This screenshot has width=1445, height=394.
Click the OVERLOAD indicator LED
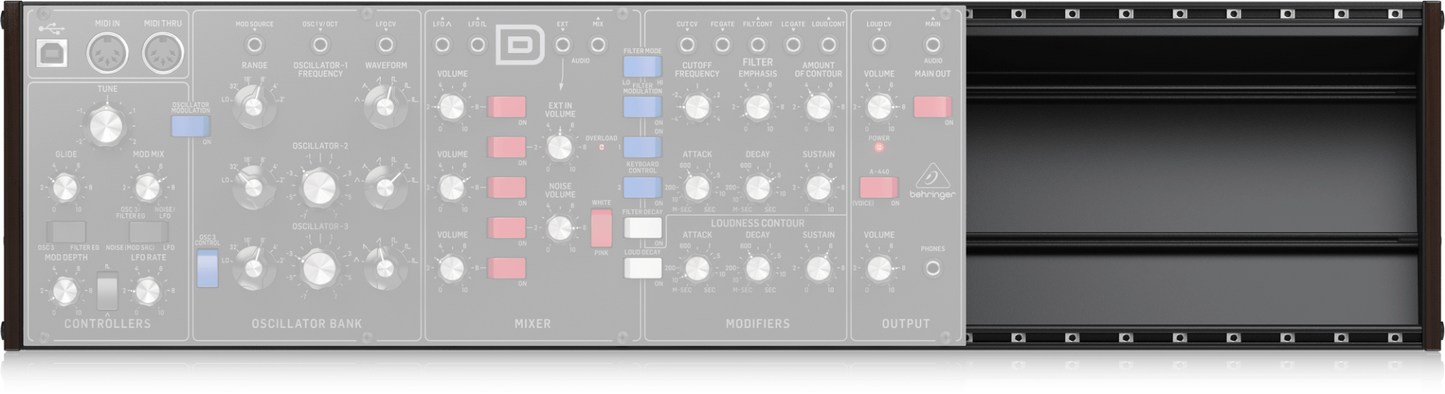click(601, 147)
